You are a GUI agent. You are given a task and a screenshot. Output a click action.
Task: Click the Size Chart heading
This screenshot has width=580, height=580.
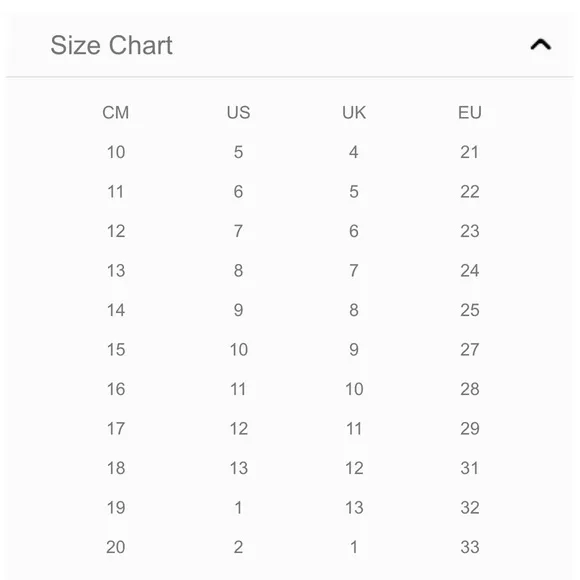click(111, 45)
